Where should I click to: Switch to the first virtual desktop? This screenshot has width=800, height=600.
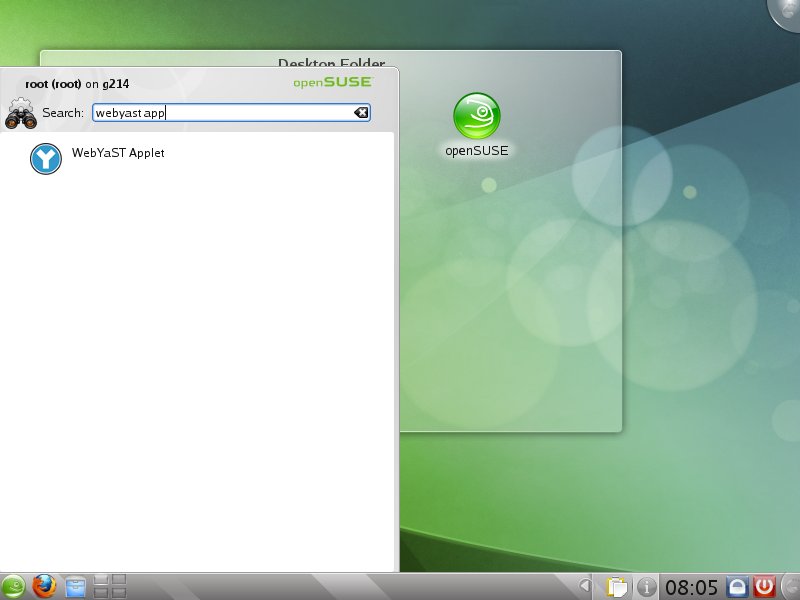tap(100, 581)
